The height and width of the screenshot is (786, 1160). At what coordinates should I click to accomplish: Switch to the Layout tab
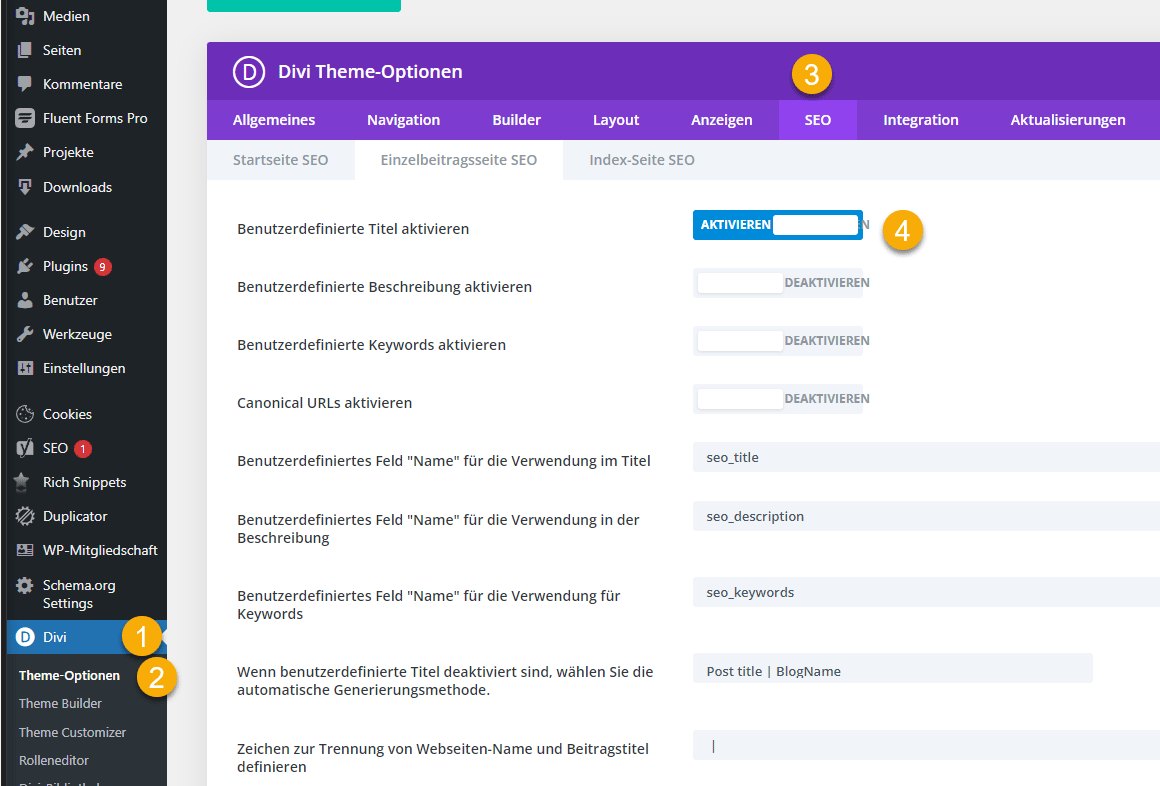point(616,120)
